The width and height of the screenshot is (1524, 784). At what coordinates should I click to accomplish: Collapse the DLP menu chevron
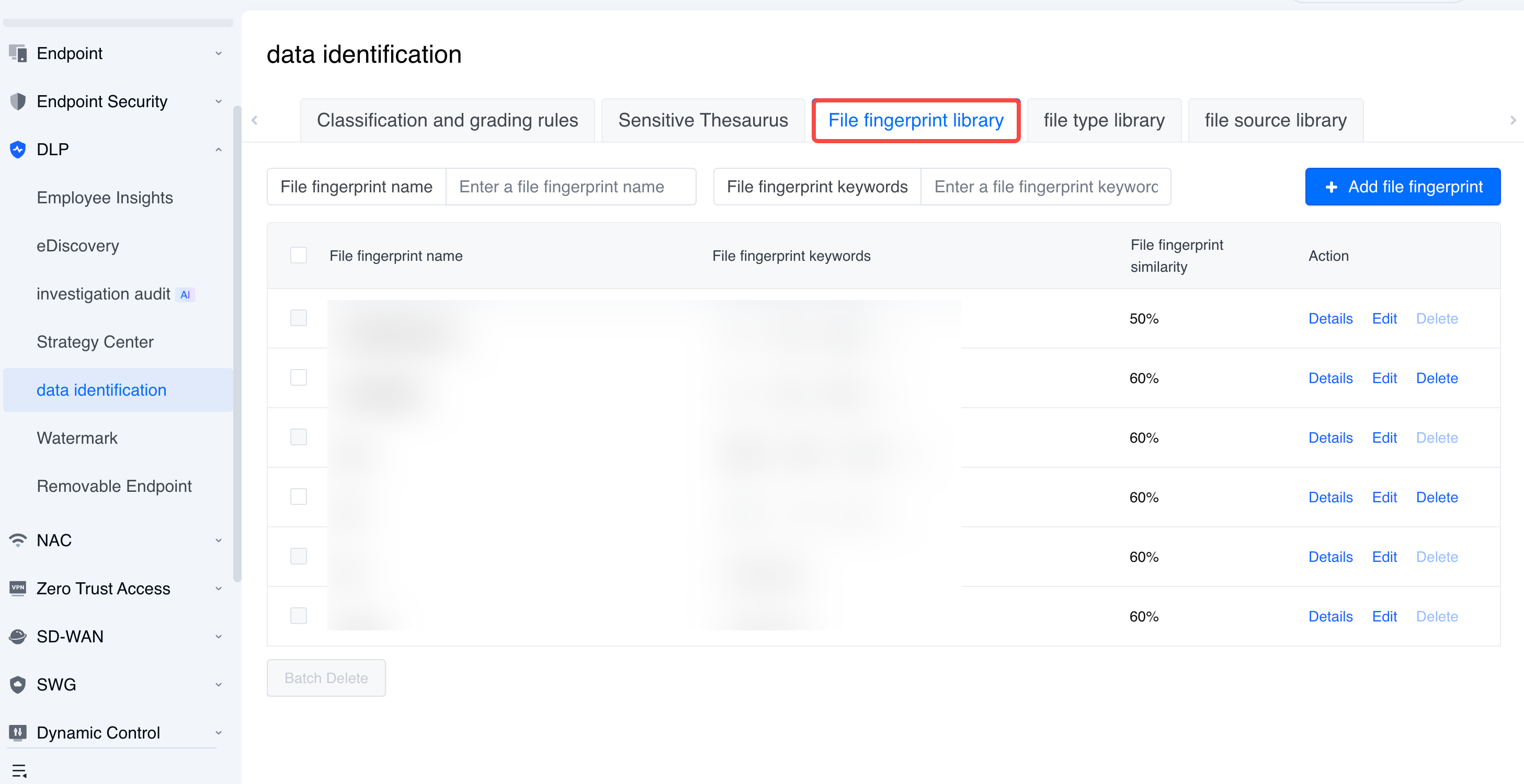tap(218, 149)
